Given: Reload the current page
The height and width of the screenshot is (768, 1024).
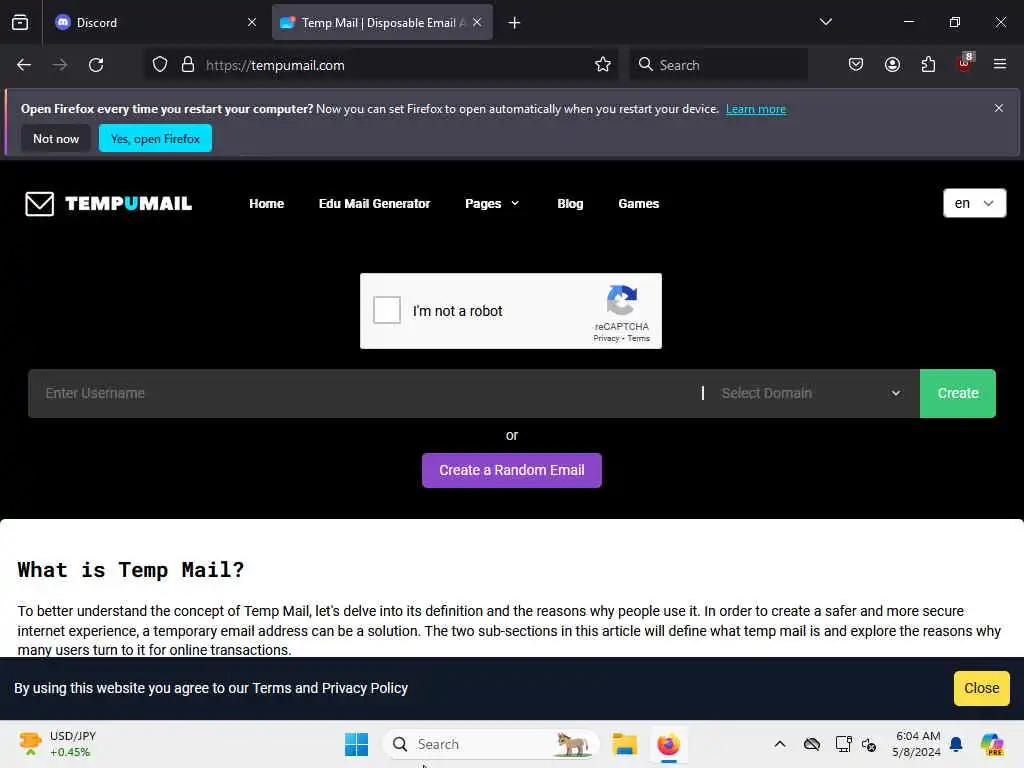Looking at the screenshot, I should point(96,65).
